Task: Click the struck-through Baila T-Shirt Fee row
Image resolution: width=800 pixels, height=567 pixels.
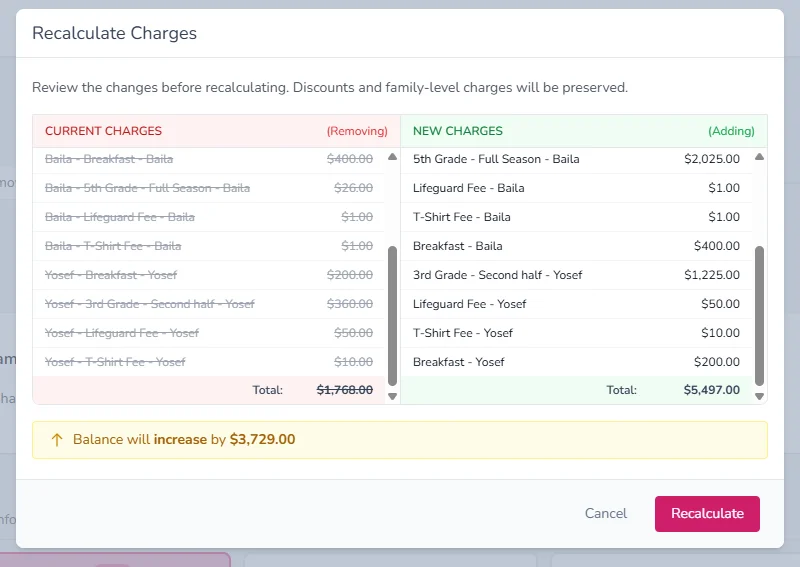Action: (x=209, y=246)
